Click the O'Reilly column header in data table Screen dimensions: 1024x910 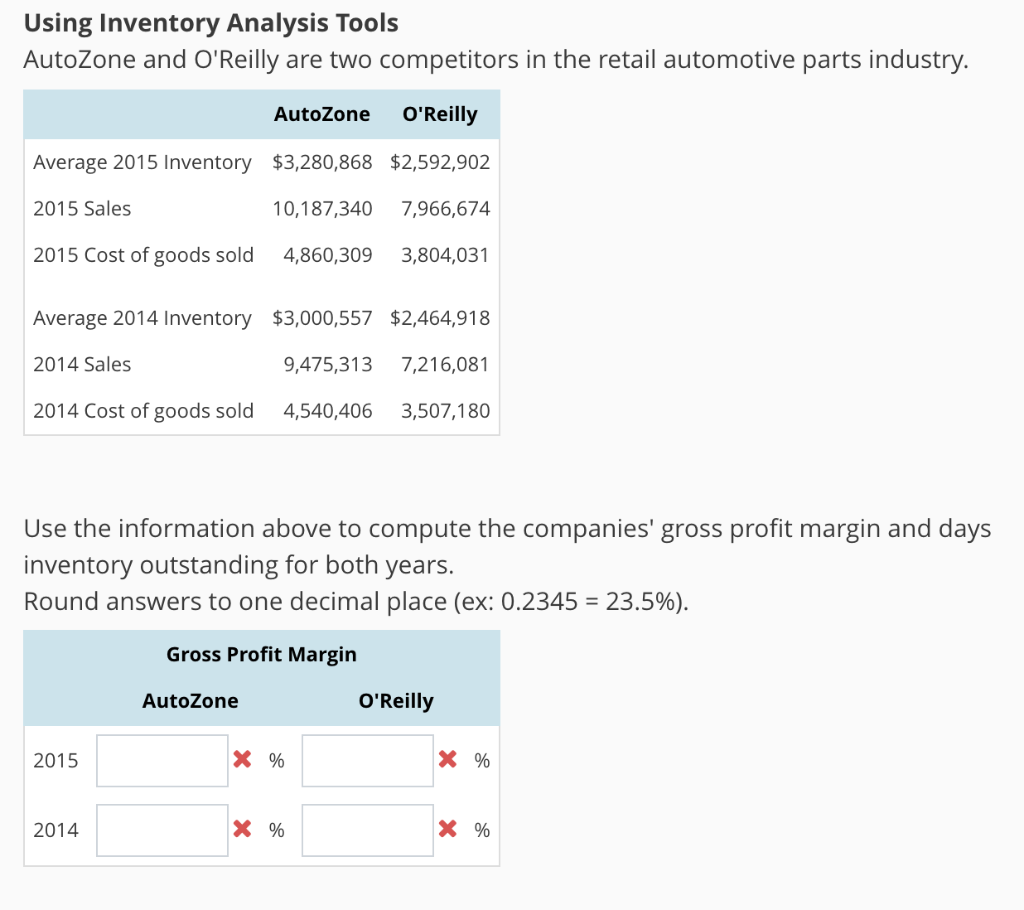[440, 113]
